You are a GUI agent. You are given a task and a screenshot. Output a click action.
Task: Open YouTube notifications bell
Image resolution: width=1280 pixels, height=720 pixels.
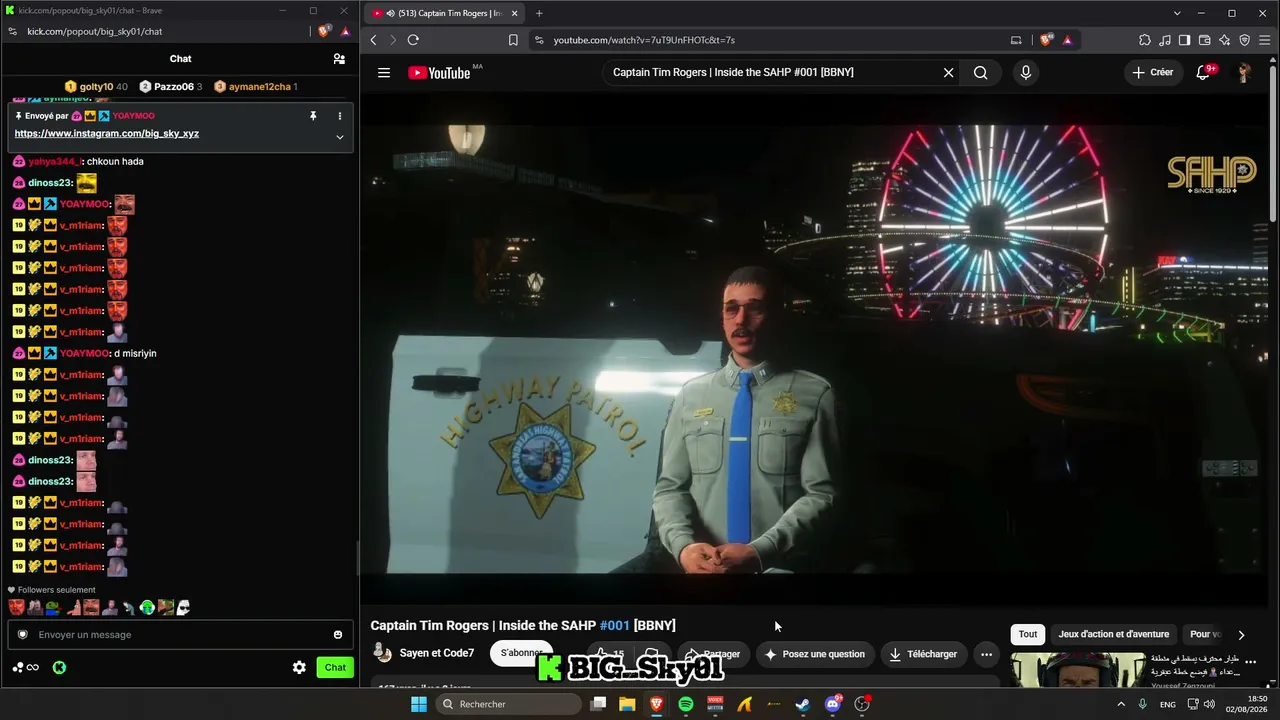tap(1203, 72)
